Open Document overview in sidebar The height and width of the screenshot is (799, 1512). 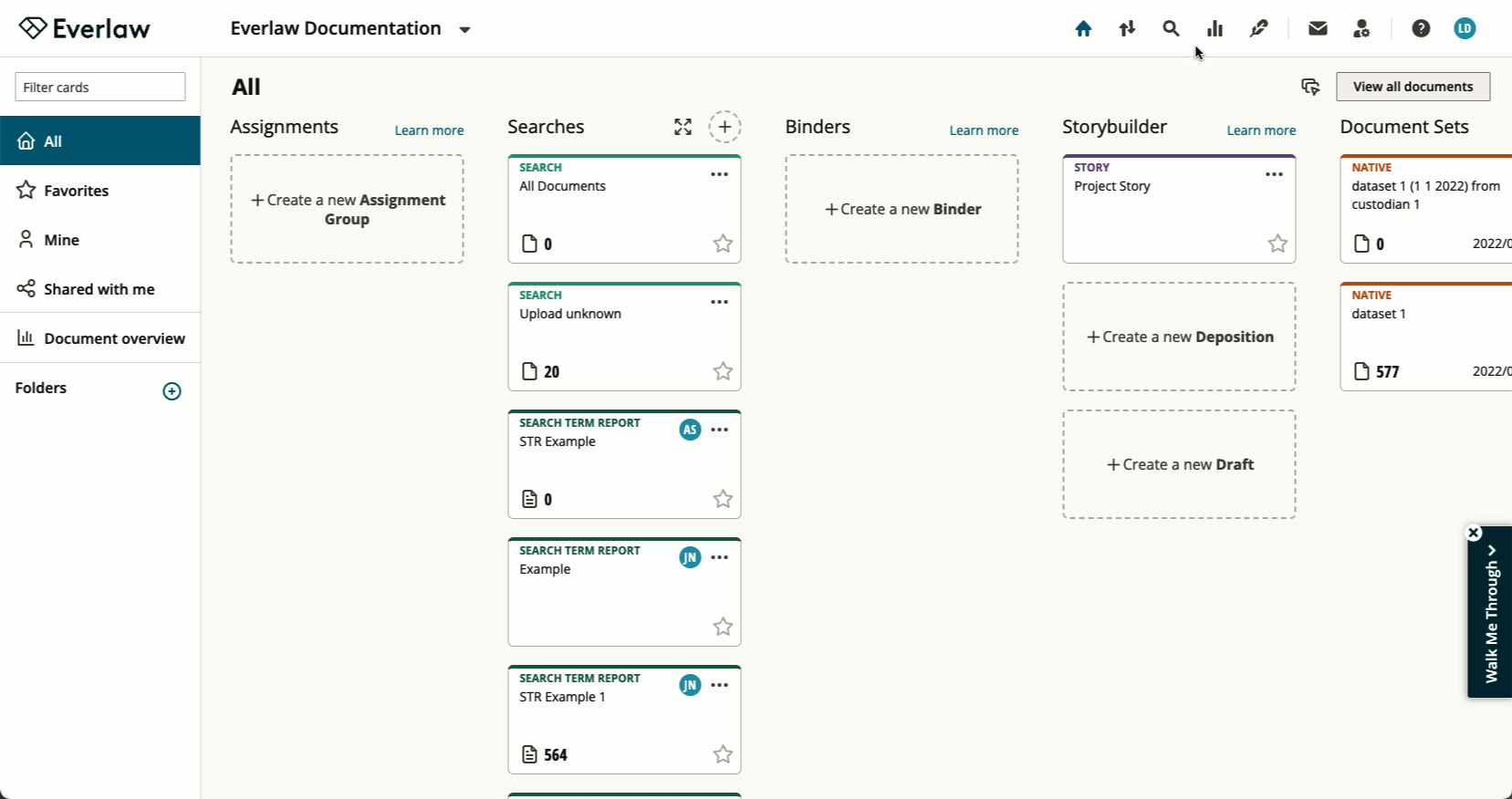100,337
